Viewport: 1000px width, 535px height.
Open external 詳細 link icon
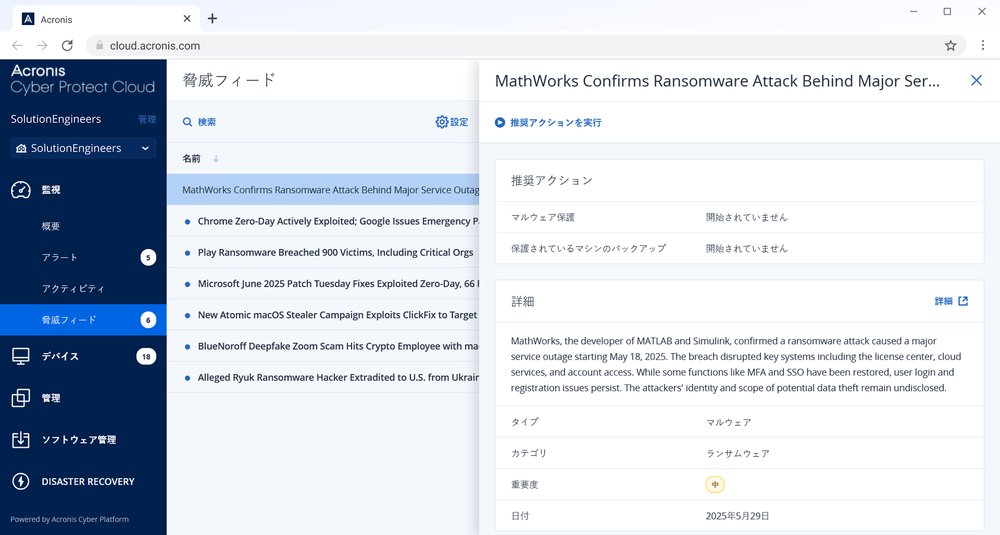pos(963,301)
